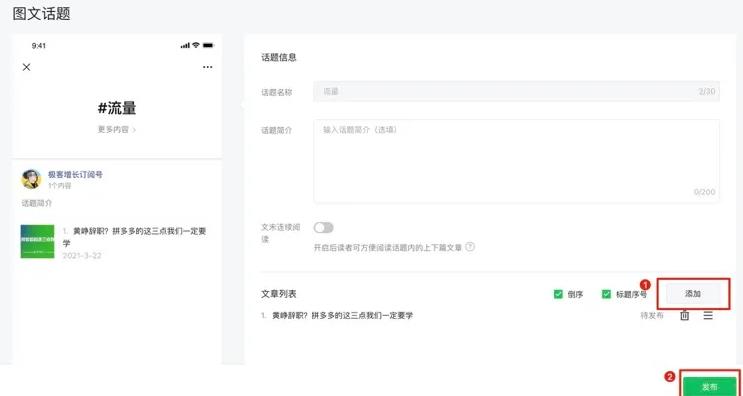743x396 pixels.
Task: Click the 待发布 status label
Action: [x=652, y=315]
